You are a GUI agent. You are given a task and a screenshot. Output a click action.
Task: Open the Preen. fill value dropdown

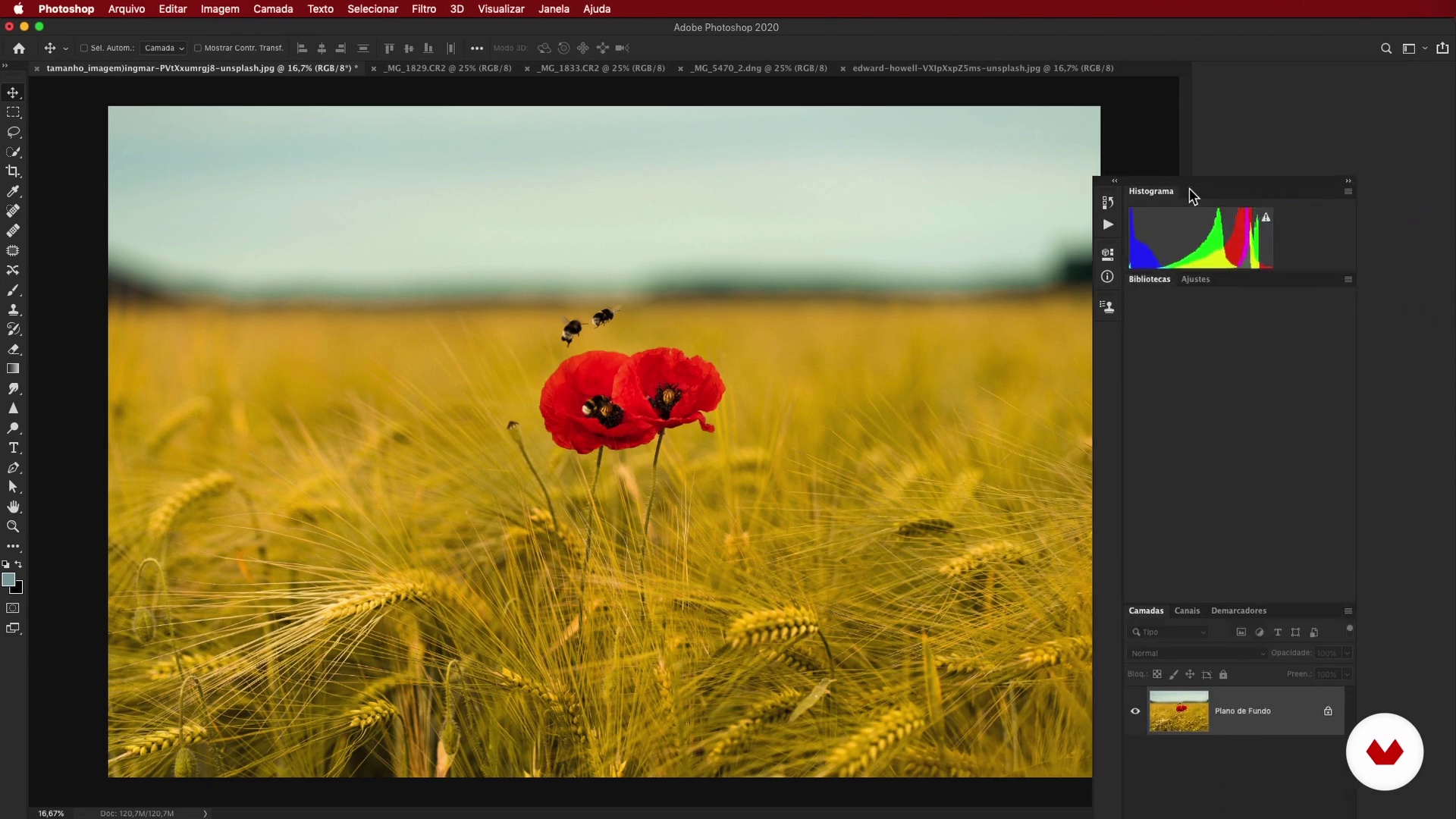(1348, 674)
